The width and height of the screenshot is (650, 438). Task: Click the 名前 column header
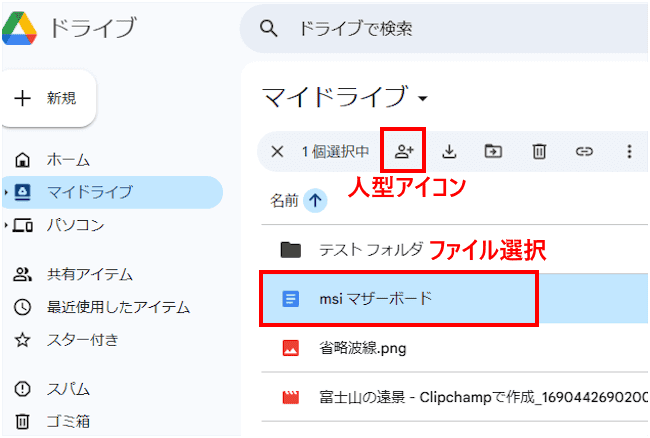point(284,201)
